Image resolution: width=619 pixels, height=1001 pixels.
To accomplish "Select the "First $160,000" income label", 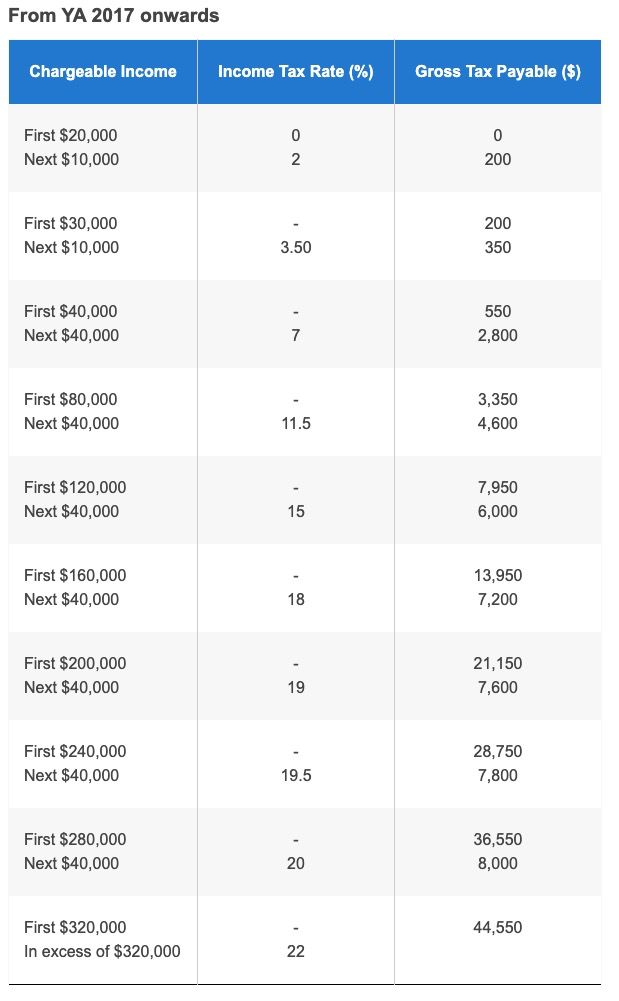I will pos(75,575).
